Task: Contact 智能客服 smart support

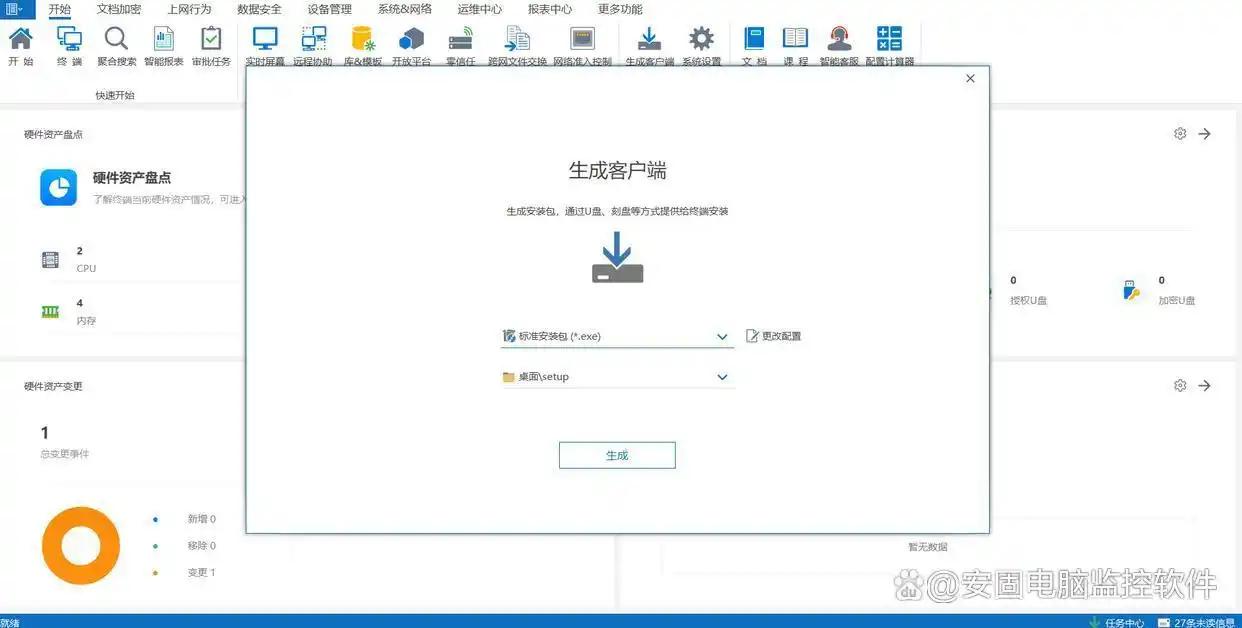Action: click(839, 46)
